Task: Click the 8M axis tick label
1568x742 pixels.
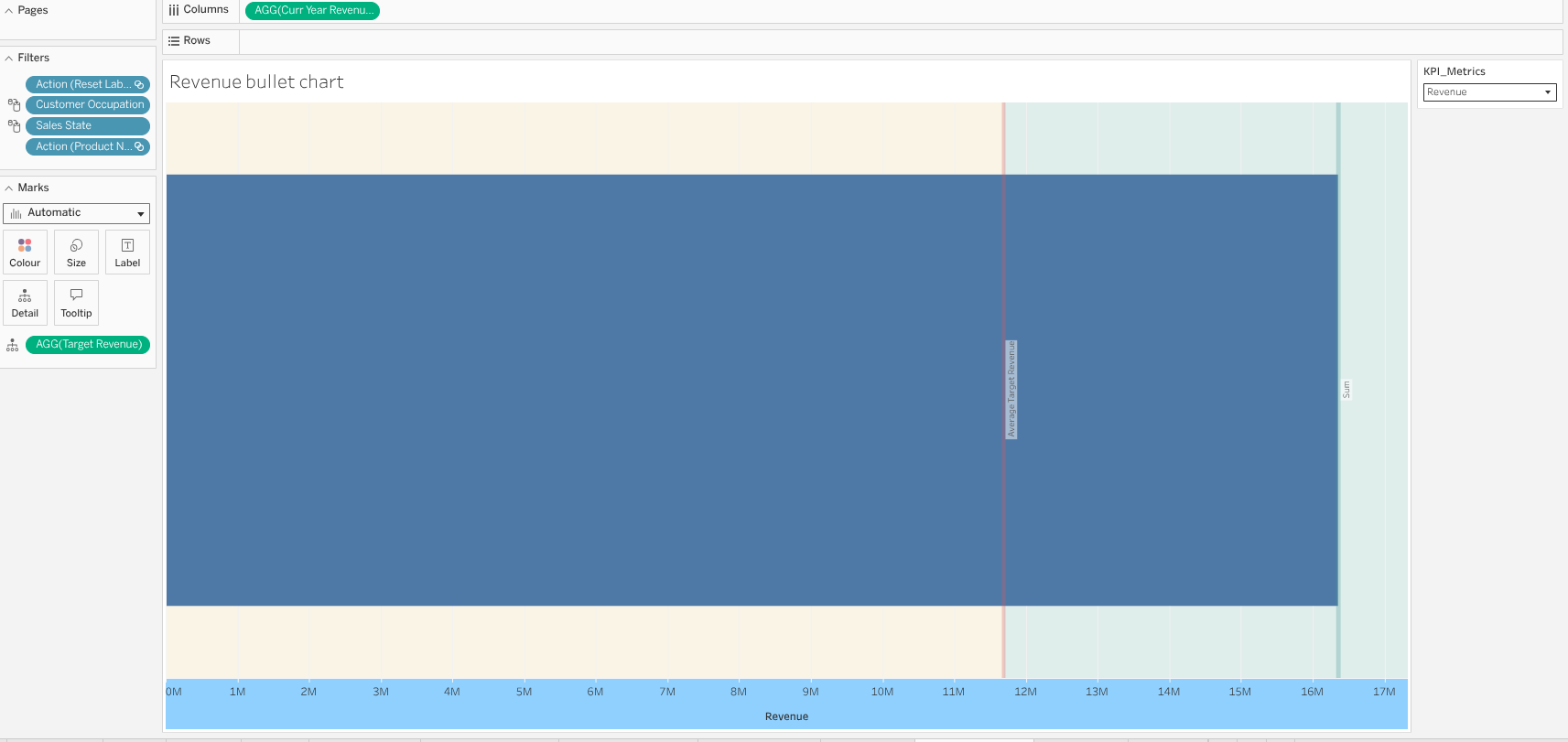Action: point(739,692)
